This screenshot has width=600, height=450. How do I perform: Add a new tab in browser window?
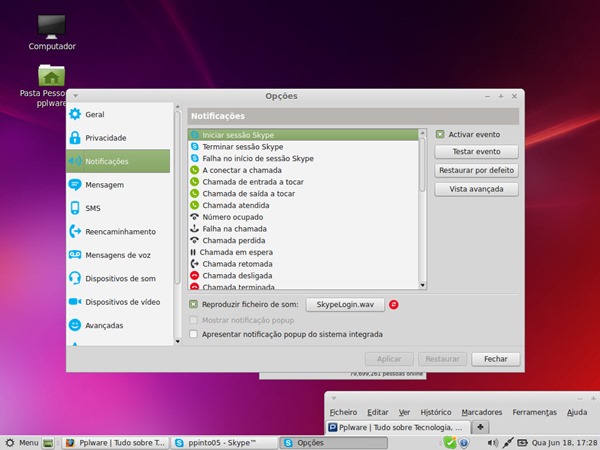[481, 427]
